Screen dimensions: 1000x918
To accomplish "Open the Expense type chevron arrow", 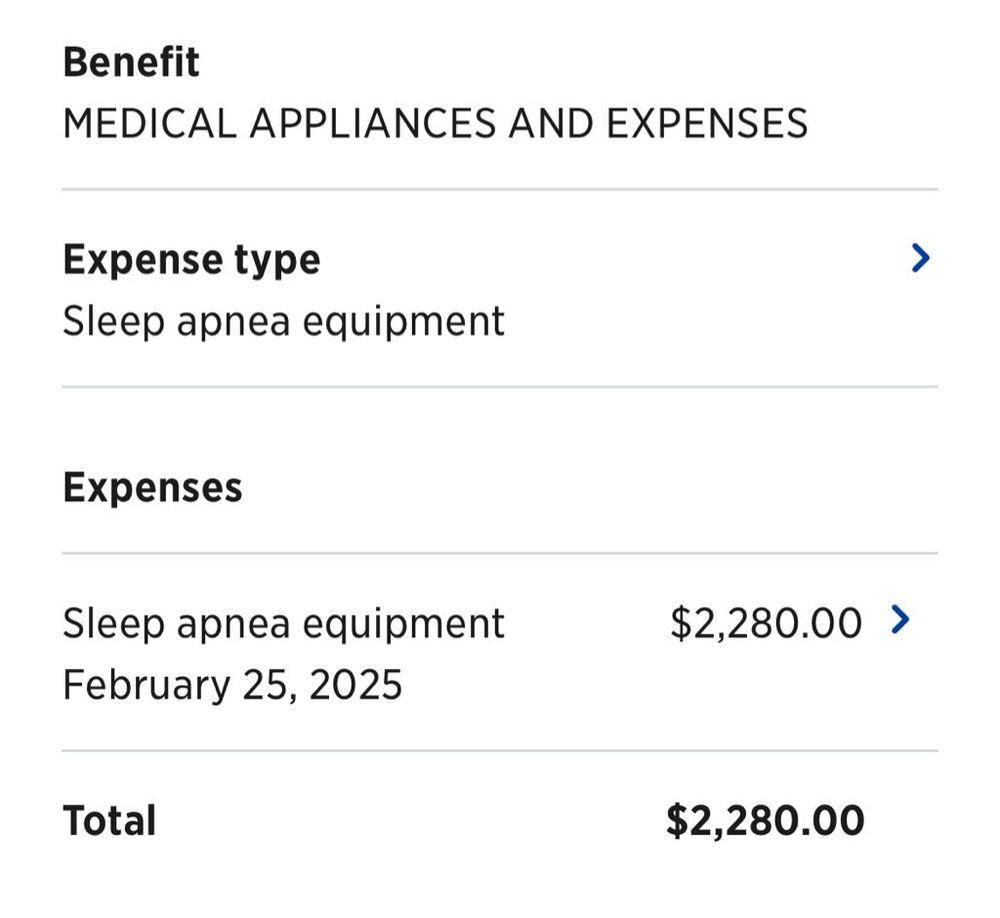I will pyautogui.click(x=921, y=259).
